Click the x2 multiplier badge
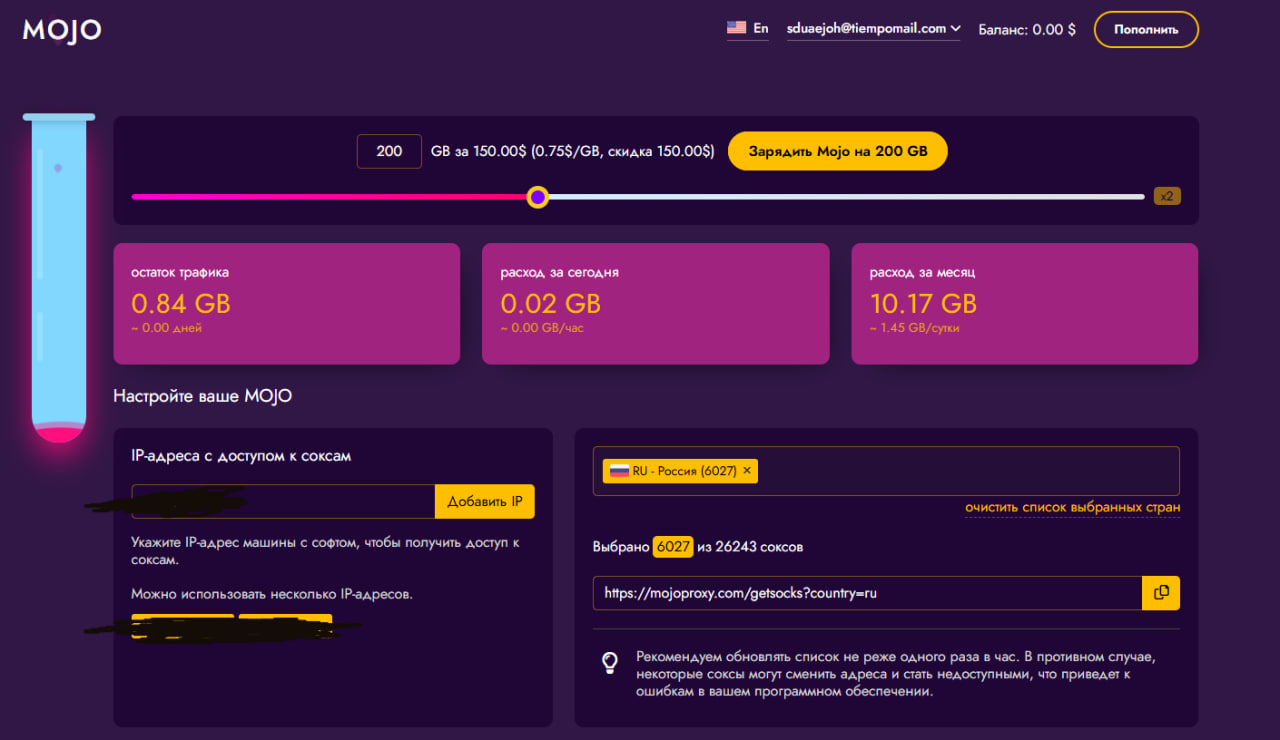This screenshot has height=740, width=1280. tap(1167, 196)
